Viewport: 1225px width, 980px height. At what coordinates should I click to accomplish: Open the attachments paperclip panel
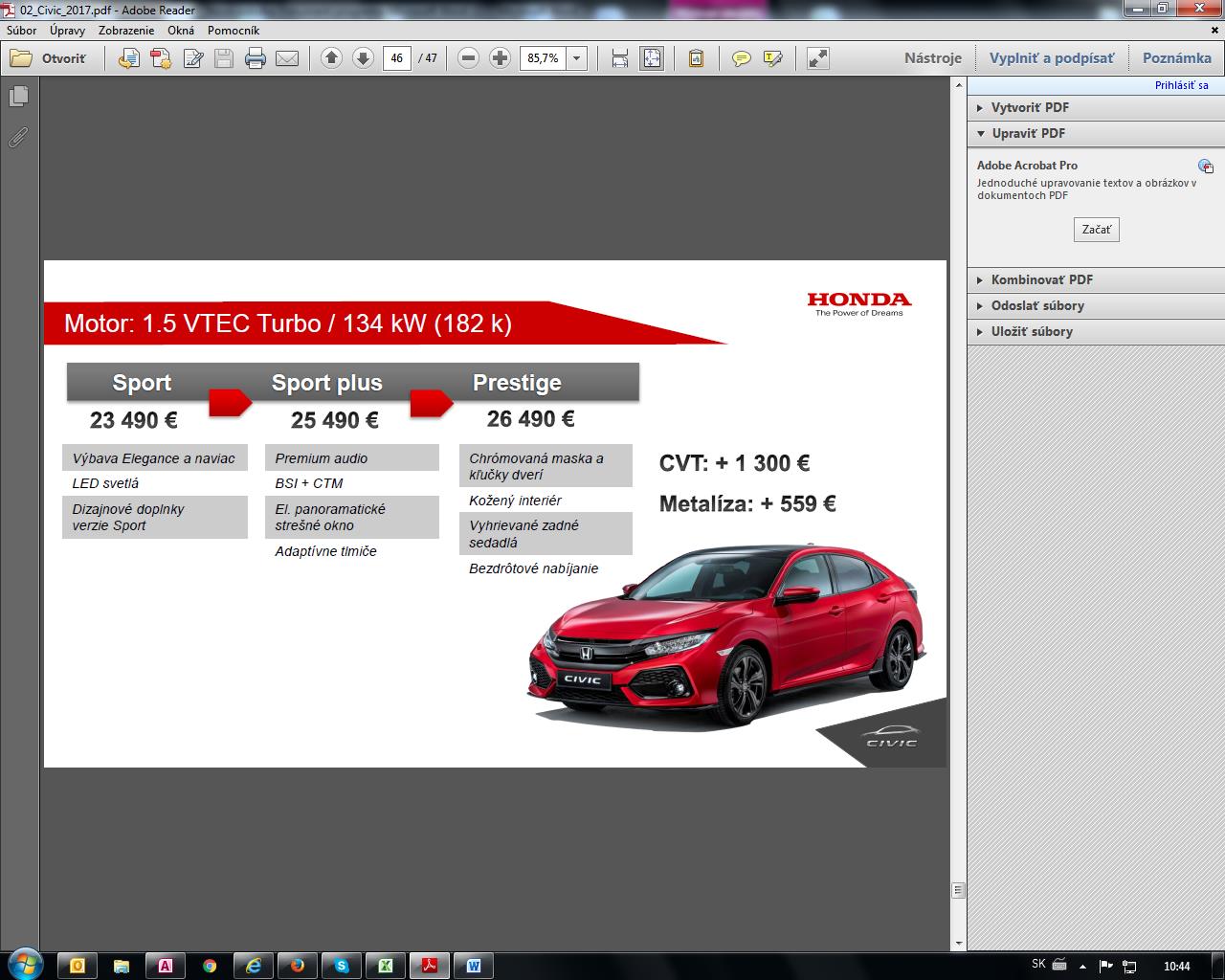18,138
